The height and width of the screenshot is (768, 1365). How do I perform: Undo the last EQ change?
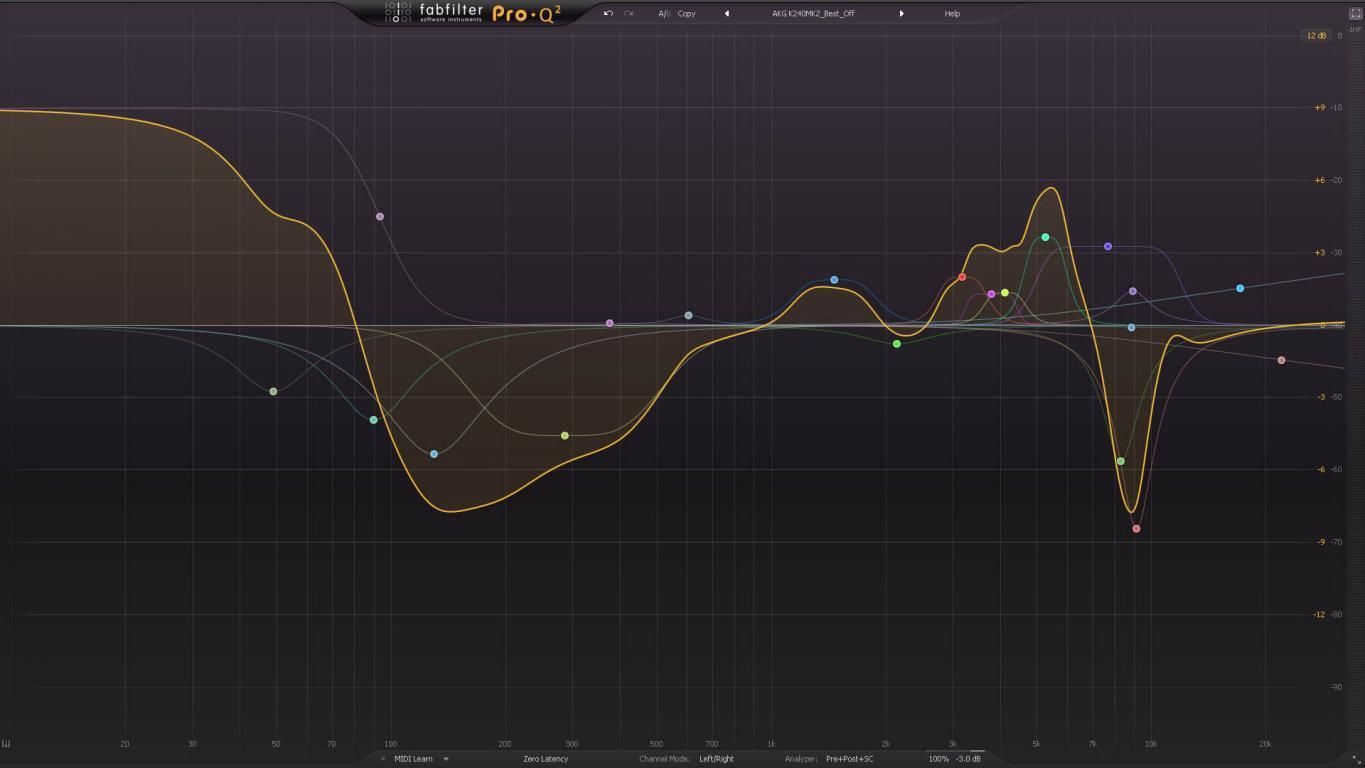(608, 13)
